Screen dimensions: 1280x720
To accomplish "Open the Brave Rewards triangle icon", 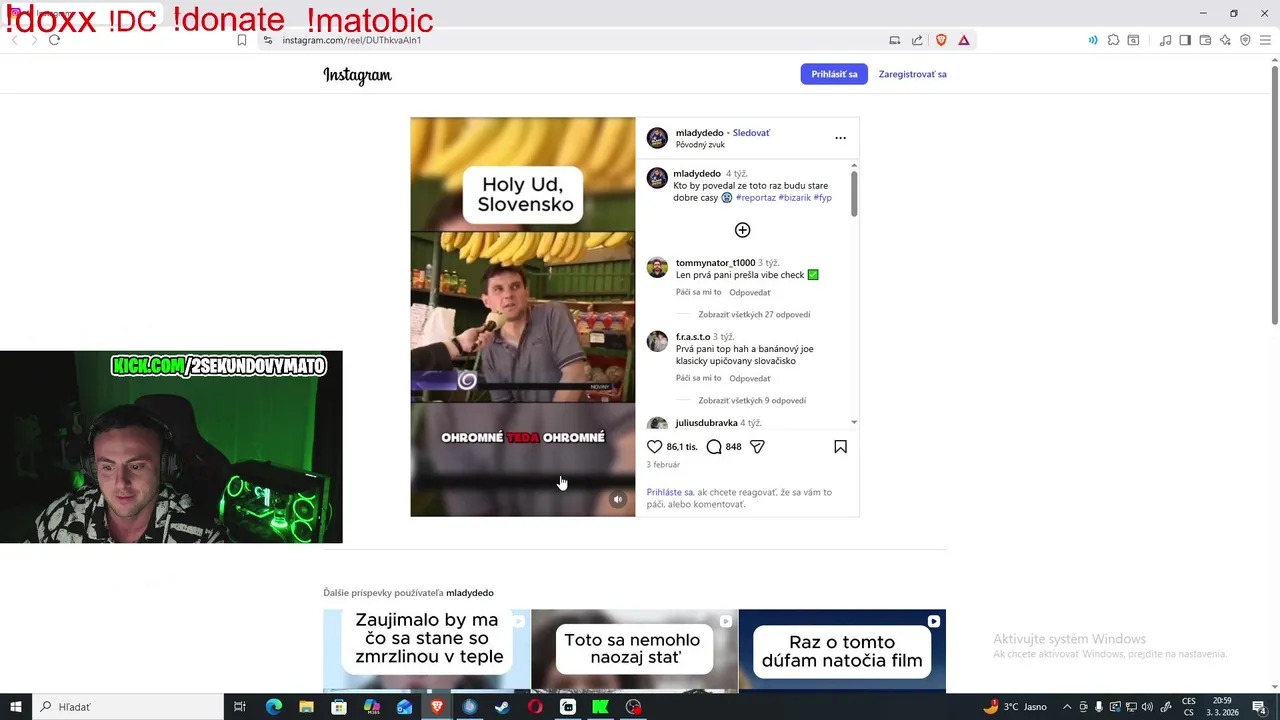I will tap(964, 40).
